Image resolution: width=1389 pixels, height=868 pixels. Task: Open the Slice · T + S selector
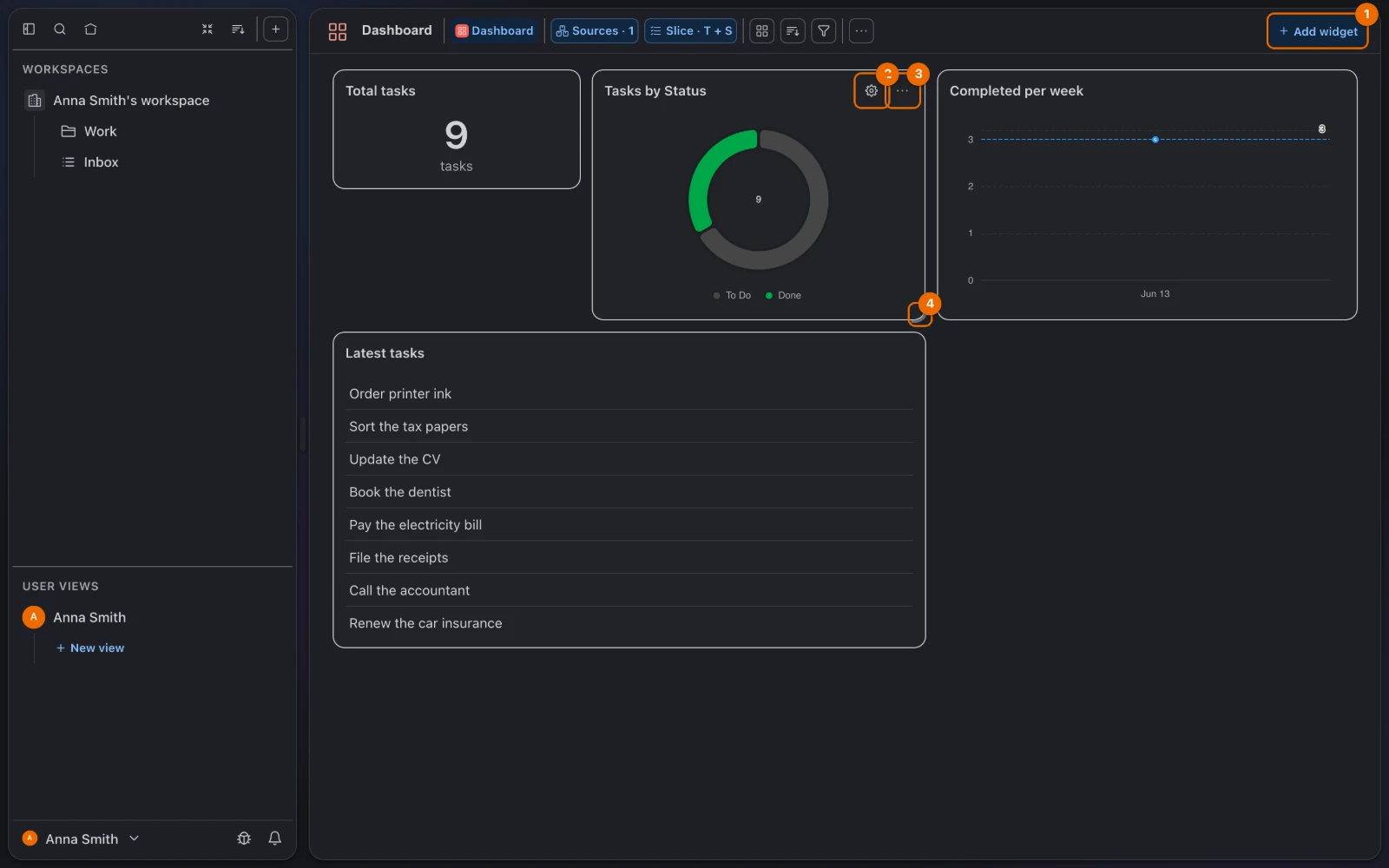tap(691, 31)
